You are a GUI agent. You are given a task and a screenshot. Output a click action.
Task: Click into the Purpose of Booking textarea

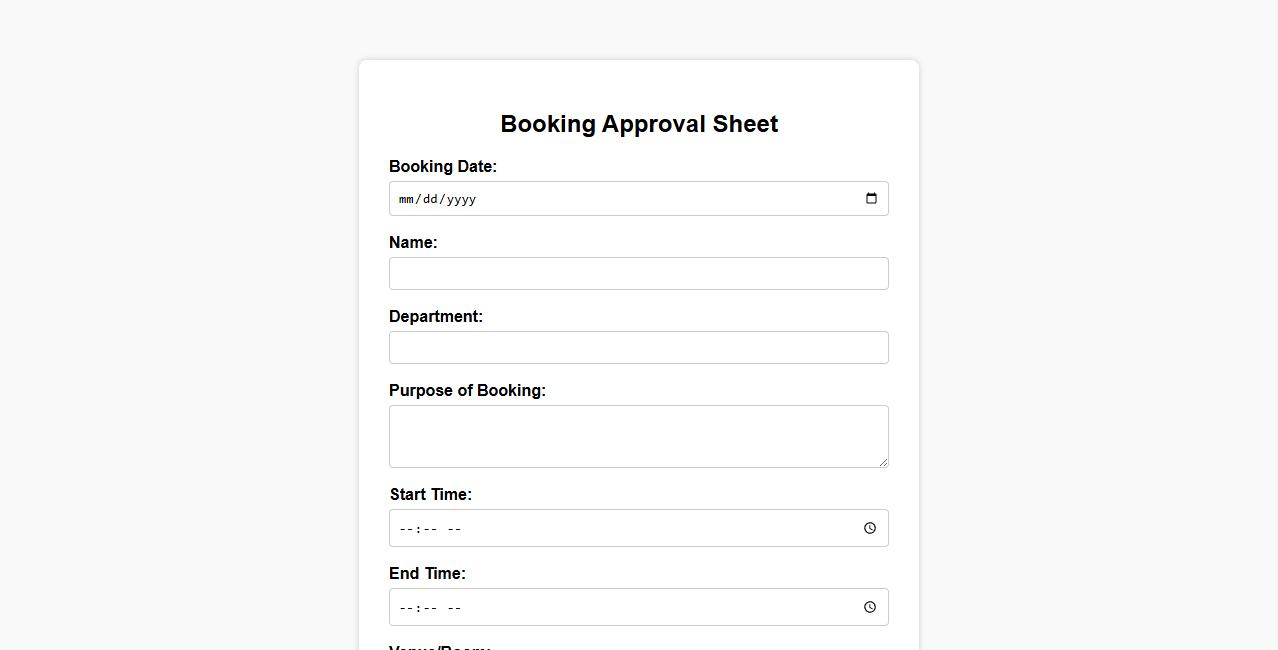tap(638, 436)
